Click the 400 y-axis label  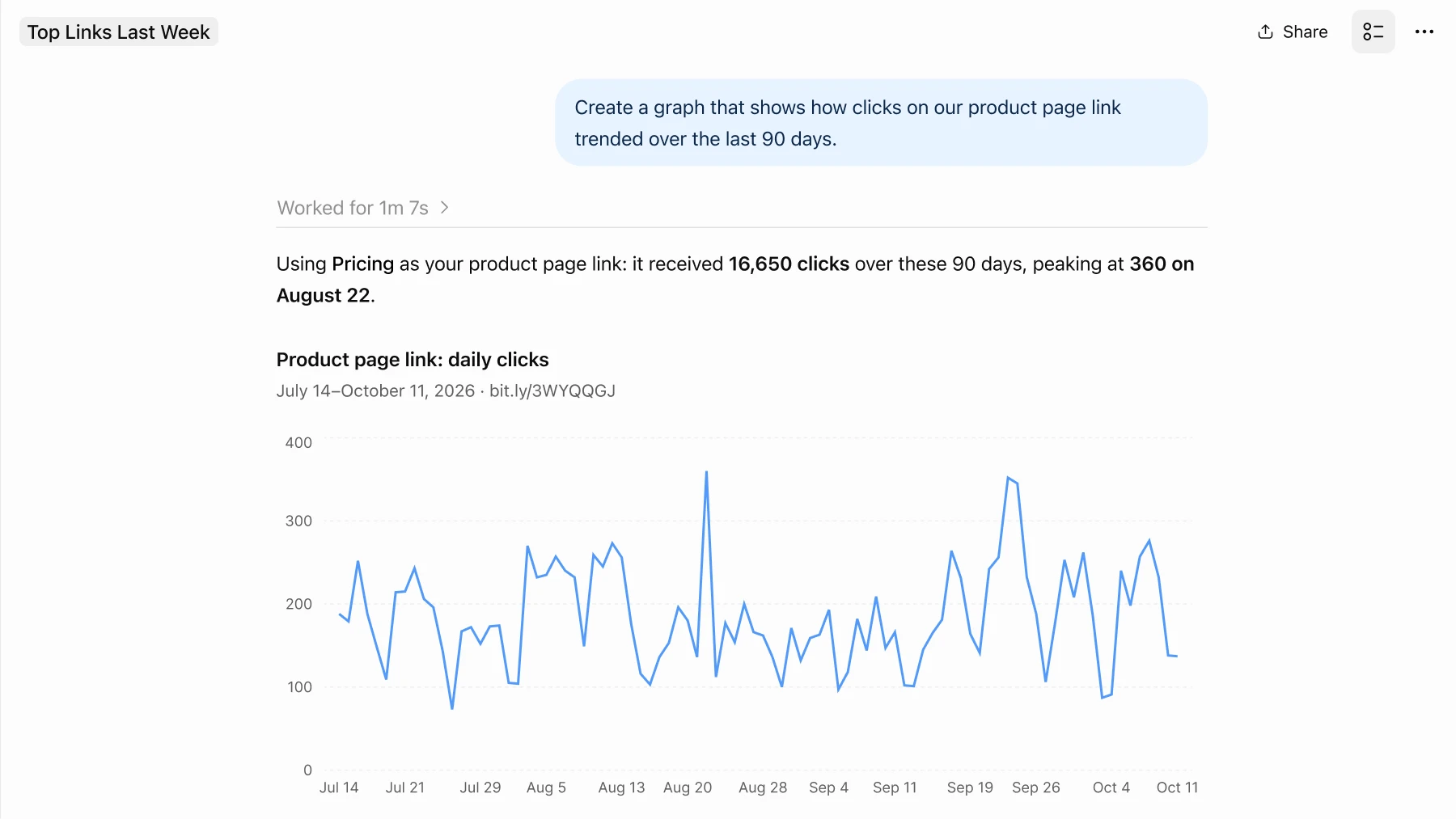298,442
